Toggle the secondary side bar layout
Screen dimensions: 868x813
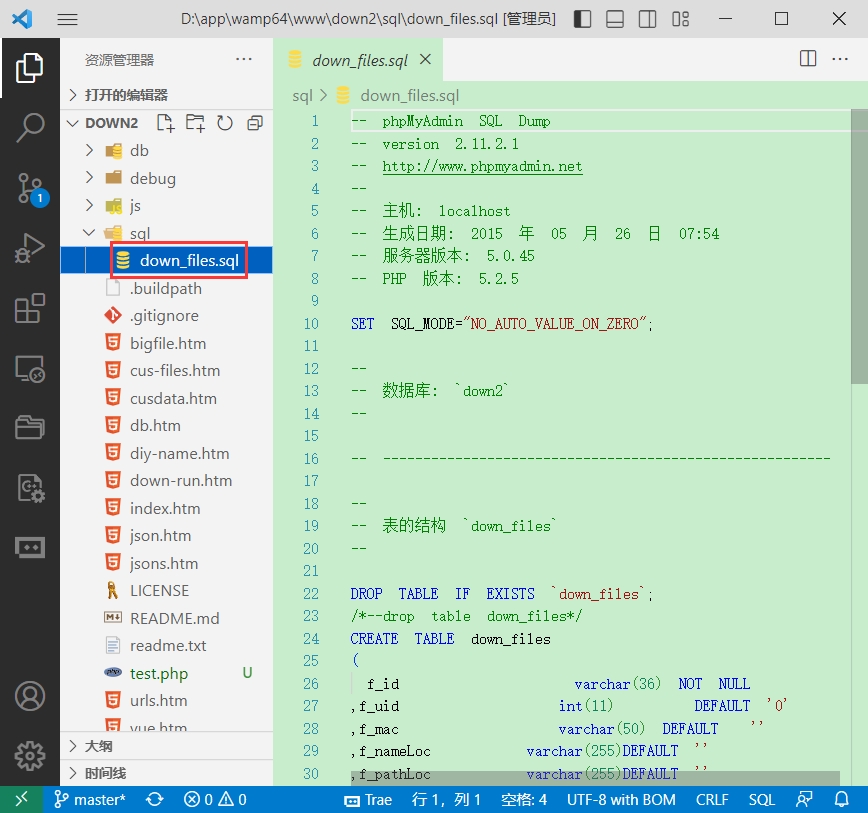point(647,19)
